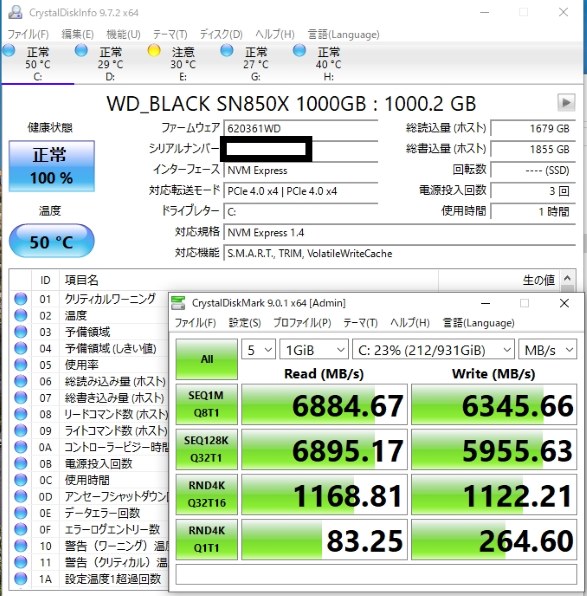
Task: Open 設定(S) menu in CrystalDiskMark
Action: tap(245, 323)
